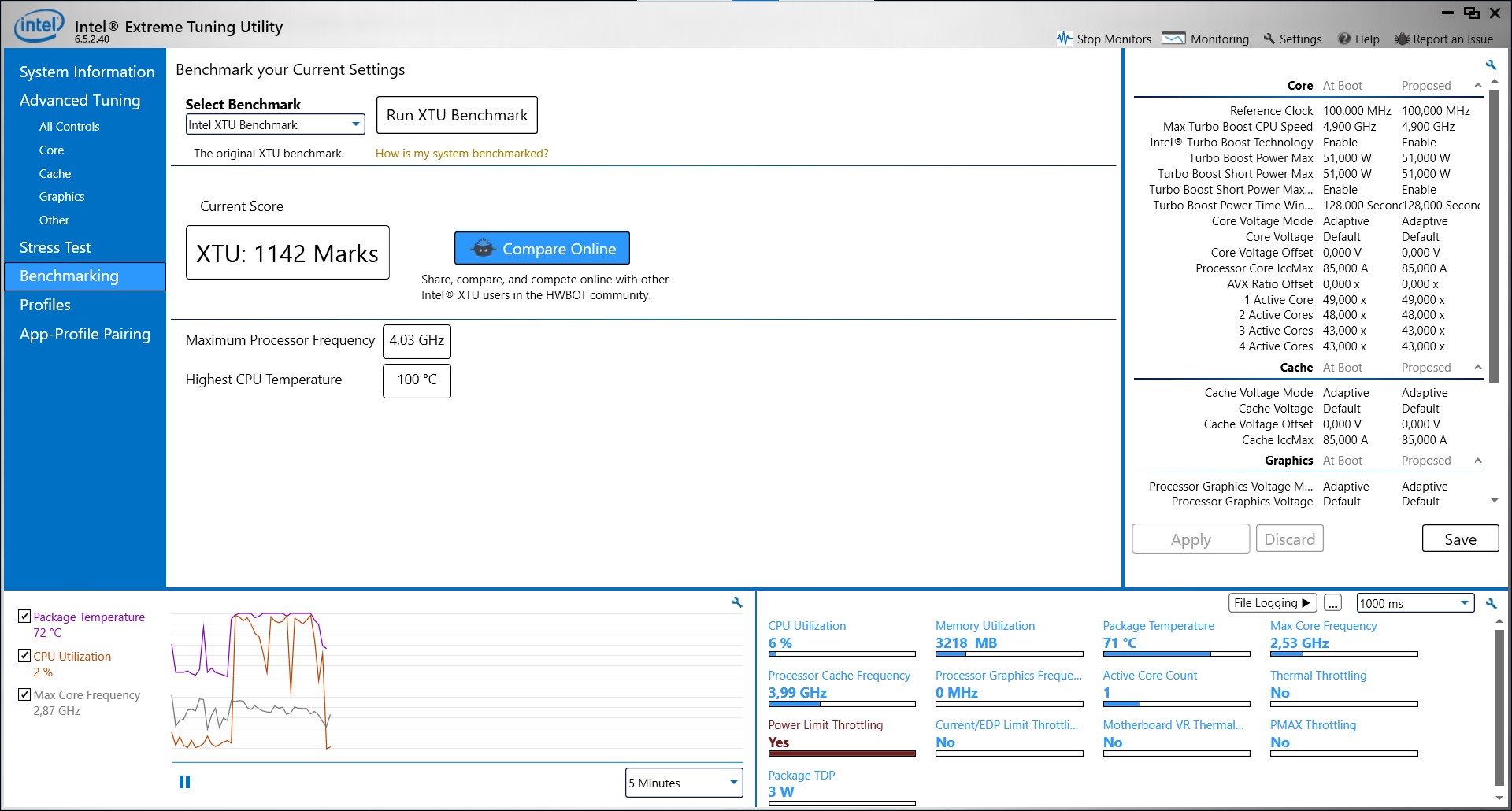Toggle the Max Core Frequency checkbox
This screenshot has width=1512, height=811.
[24, 694]
